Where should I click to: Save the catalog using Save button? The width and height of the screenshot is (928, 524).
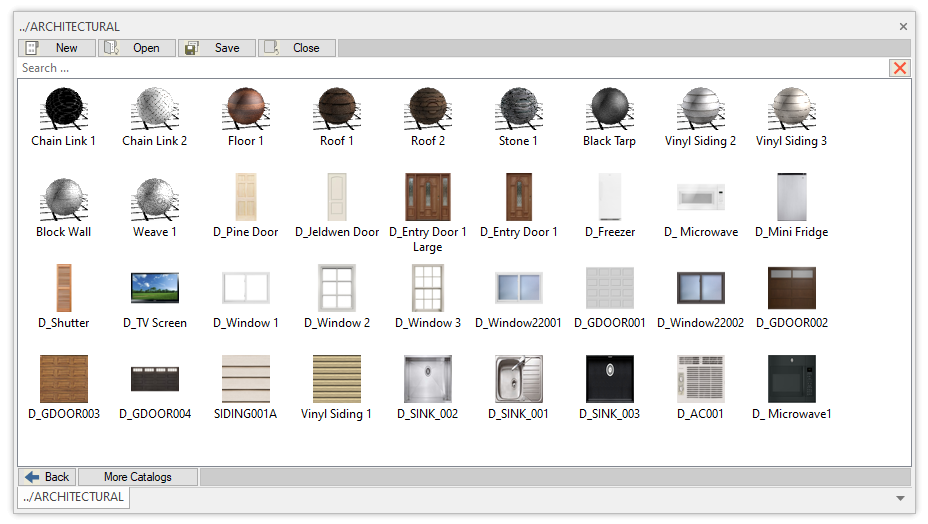click(217, 48)
